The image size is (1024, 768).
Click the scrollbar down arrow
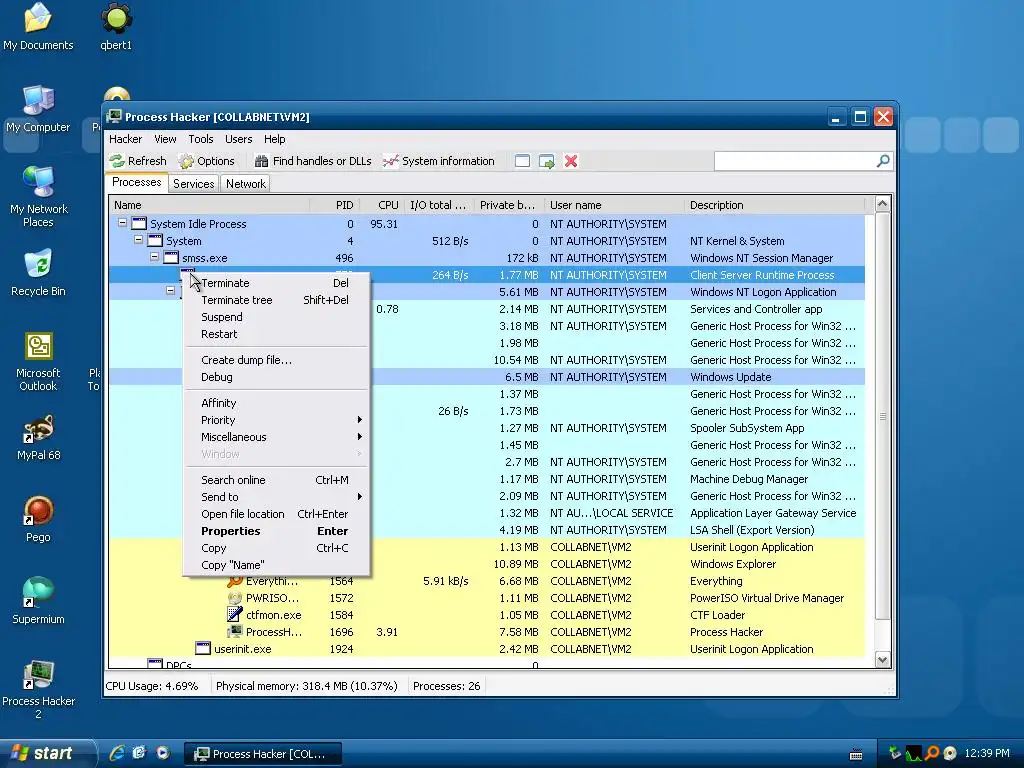coord(882,660)
